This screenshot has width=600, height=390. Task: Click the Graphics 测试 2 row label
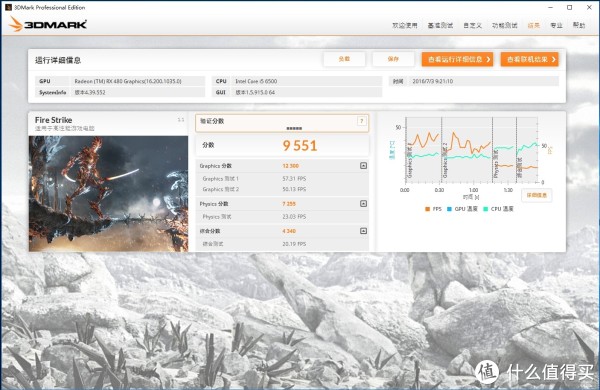point(220,189)
